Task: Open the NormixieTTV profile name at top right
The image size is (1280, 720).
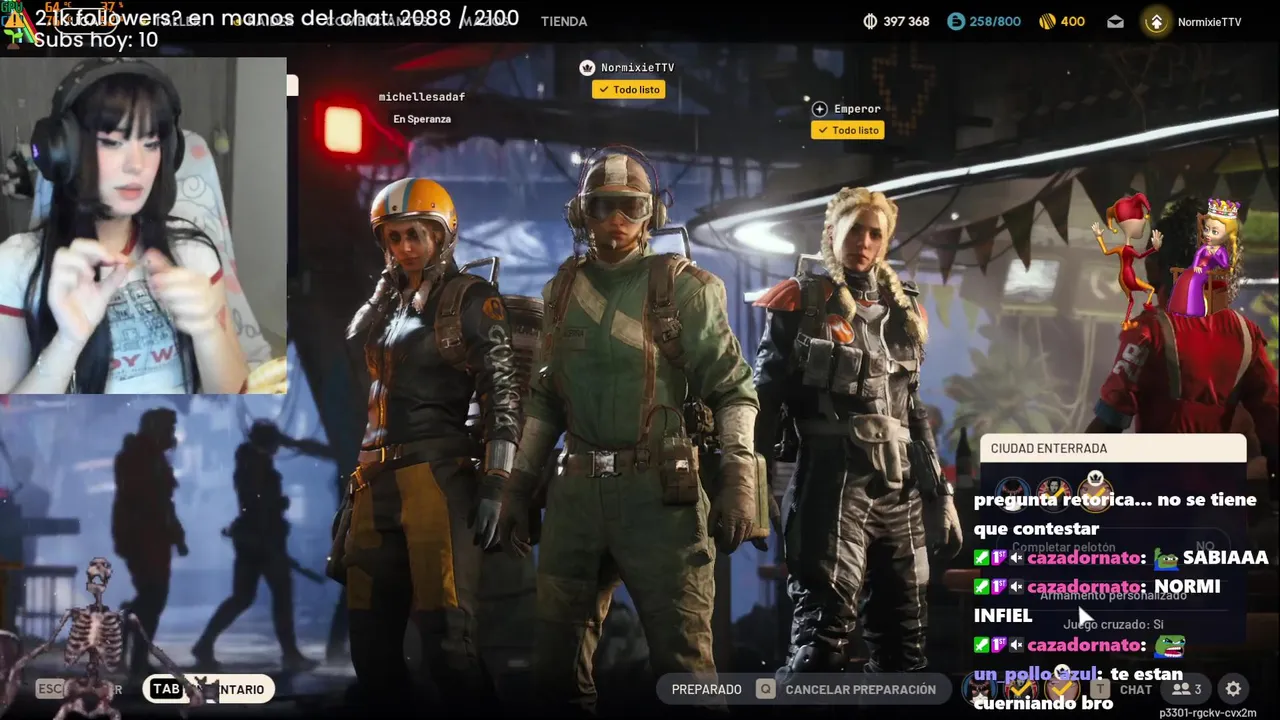Action: pyautogui.click(x=1209, y=22)
